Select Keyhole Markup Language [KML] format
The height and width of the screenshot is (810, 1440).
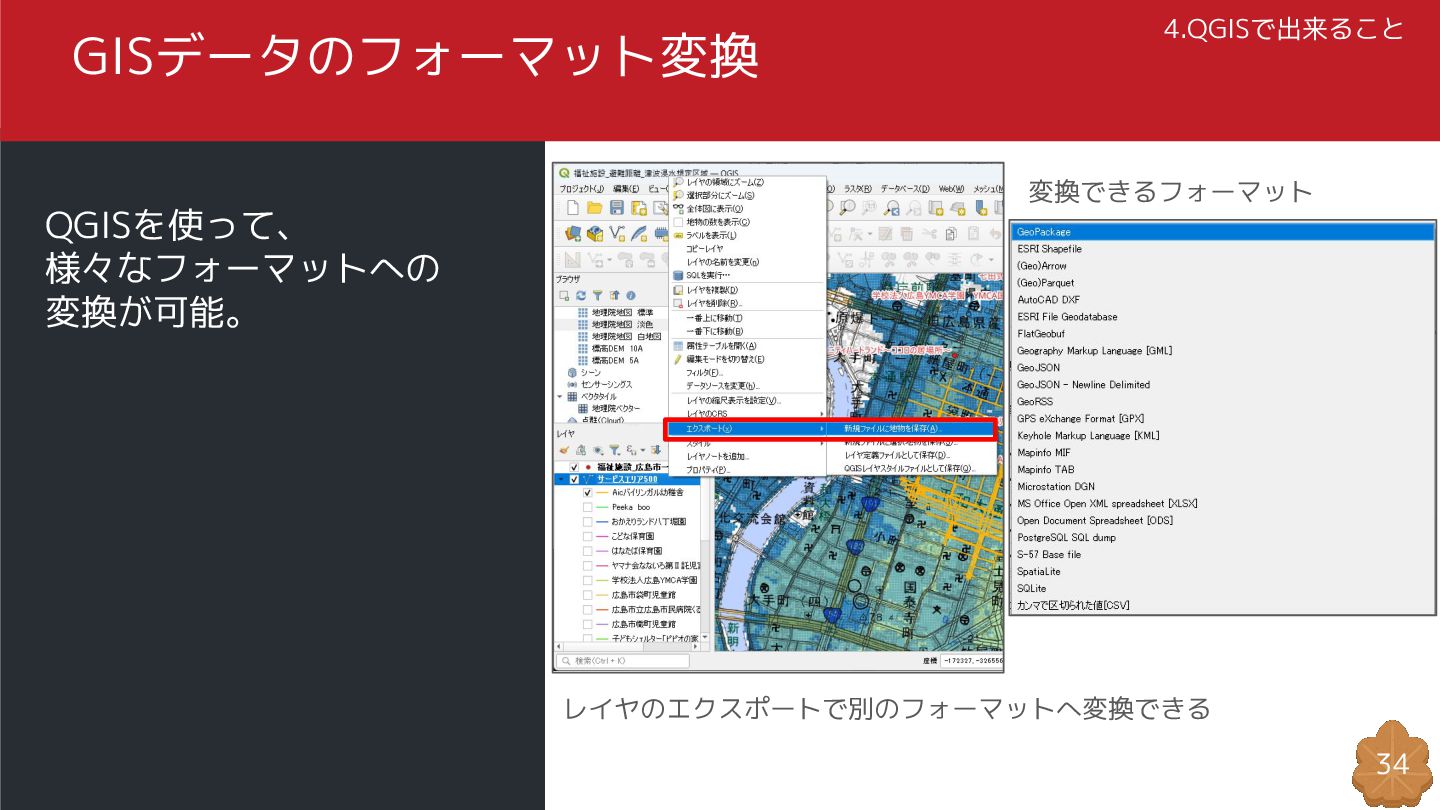point(1222,436)
